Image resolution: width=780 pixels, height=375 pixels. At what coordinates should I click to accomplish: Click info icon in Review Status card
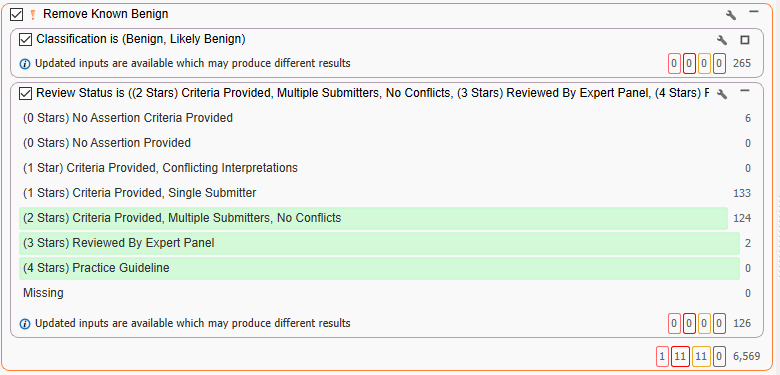[x=25, y=324]
